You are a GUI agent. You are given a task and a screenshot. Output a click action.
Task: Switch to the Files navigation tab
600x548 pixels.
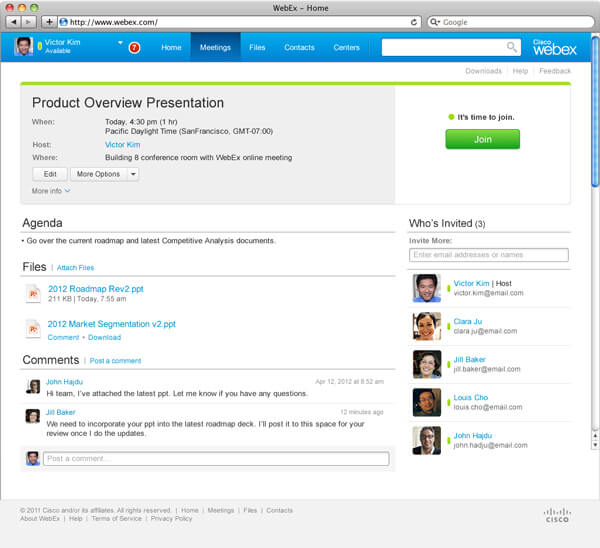[x=257, y=47]
